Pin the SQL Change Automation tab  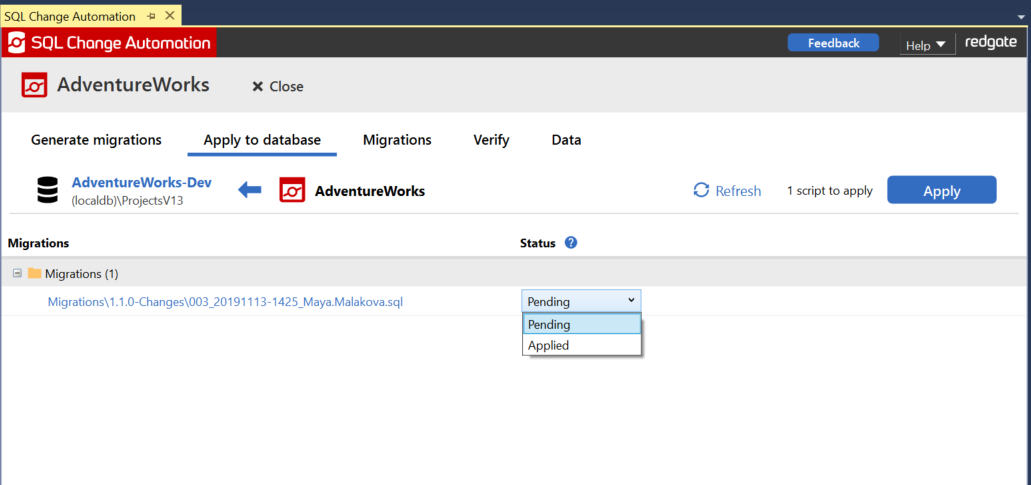tap(151, 16)
